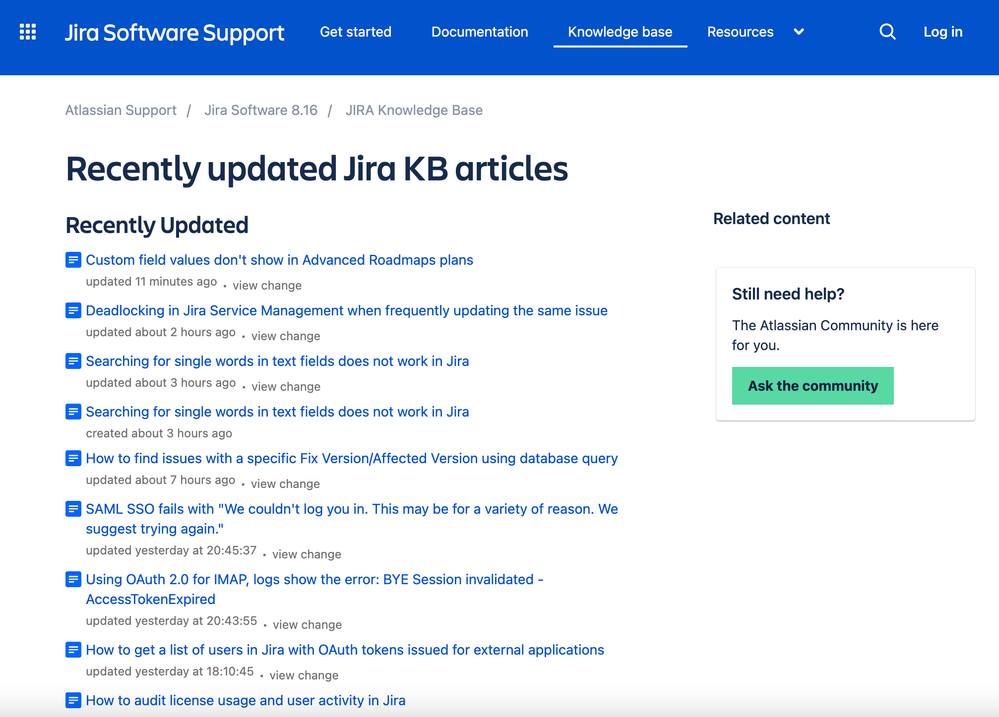Open the Get started menu item
999x717 pixels.
(x=356, y=32)
